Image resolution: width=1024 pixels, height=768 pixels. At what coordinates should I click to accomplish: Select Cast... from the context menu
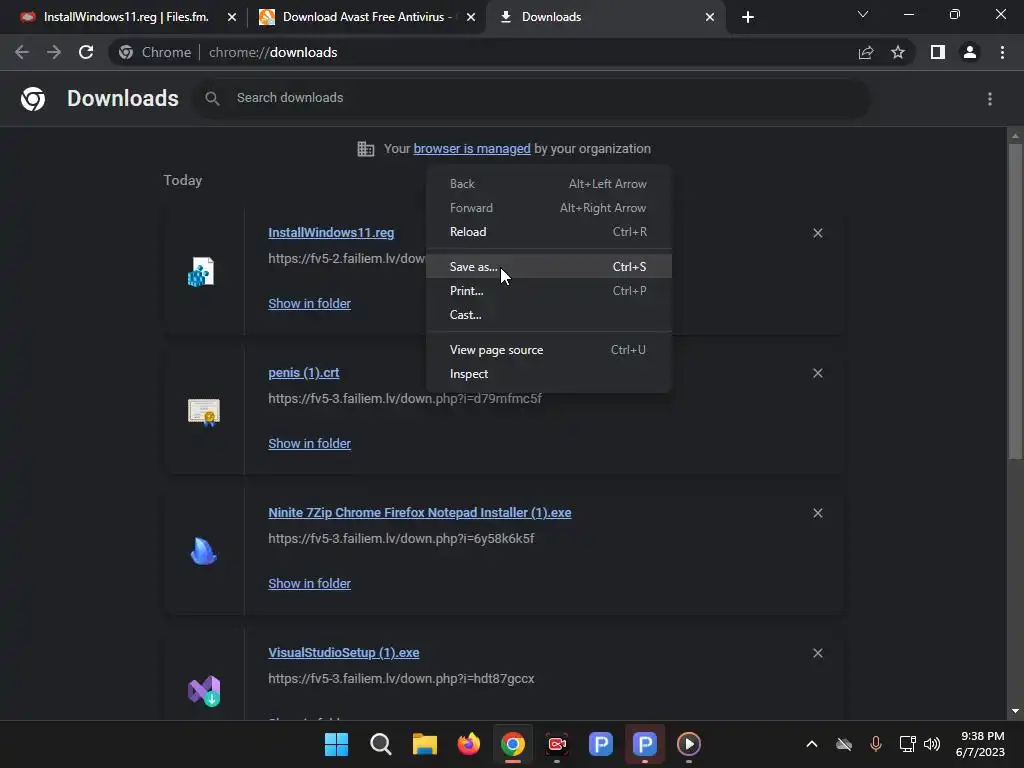pyautogui.click(x=549, y=315)
